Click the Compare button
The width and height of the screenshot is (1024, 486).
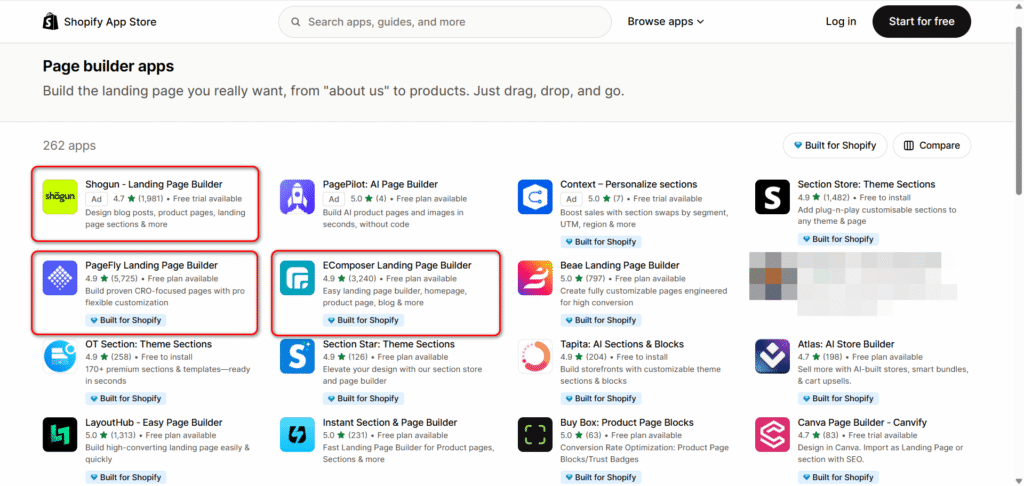[931, 145]
